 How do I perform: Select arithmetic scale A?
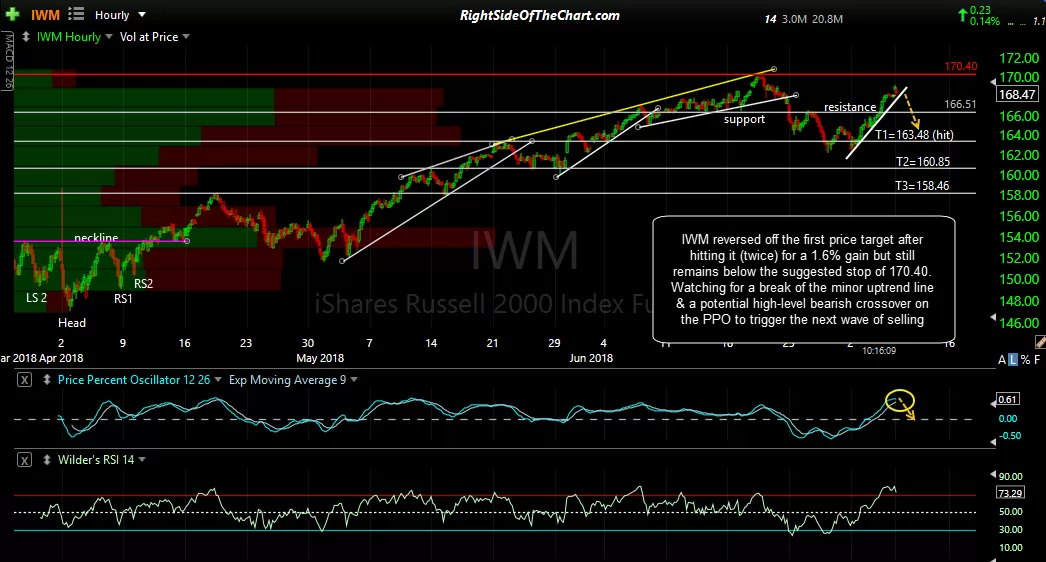[x=1002, y=360]
